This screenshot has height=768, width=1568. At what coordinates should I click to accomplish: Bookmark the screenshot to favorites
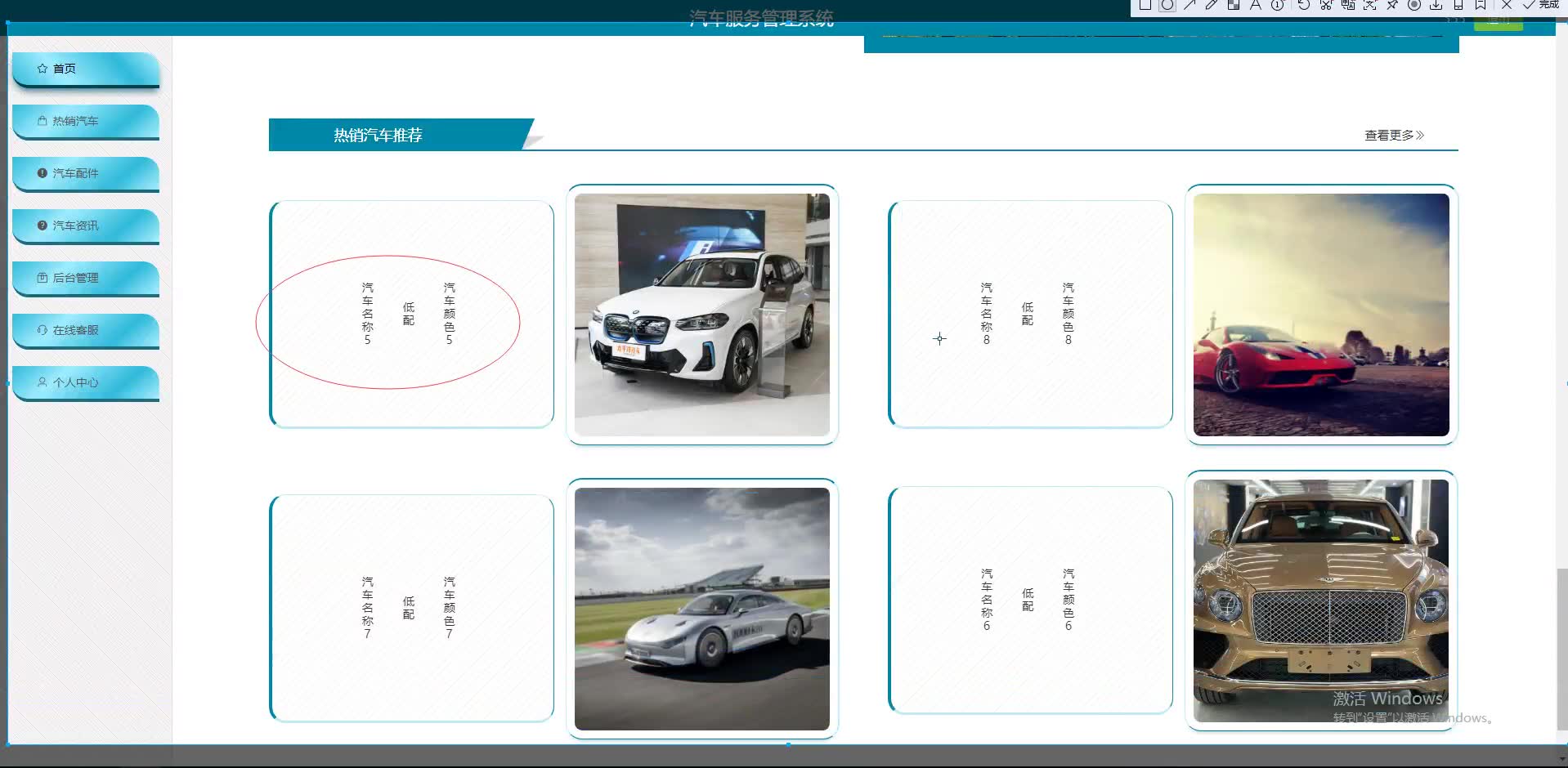pyautogui.click(x=1480, y=5)
